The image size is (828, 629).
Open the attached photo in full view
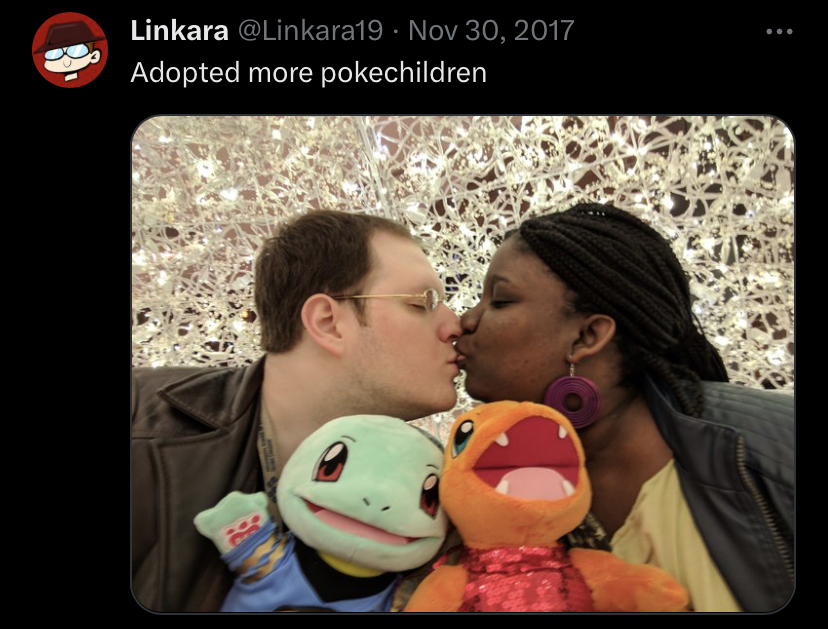point(463,364)
